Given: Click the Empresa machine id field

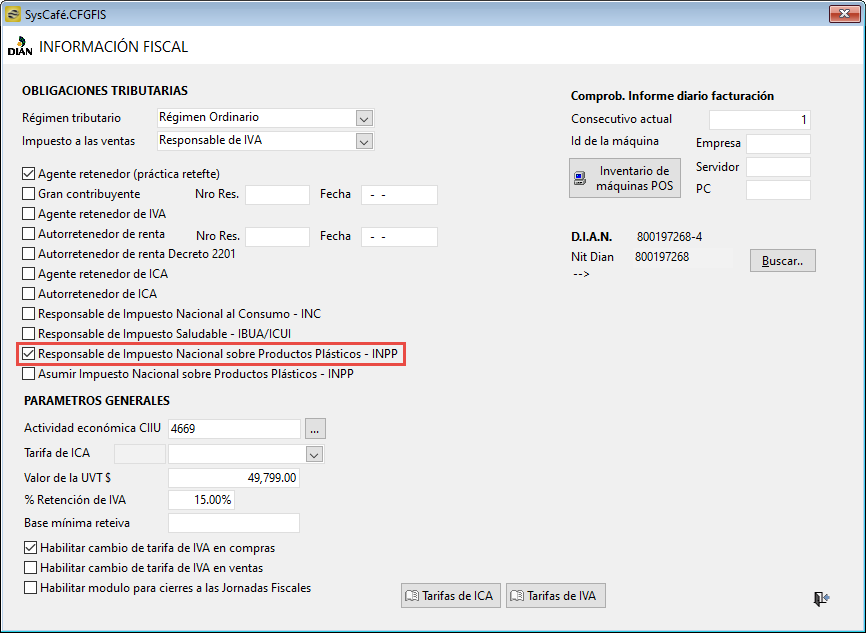Looking at the screenshot, I should tap(778, 144).
